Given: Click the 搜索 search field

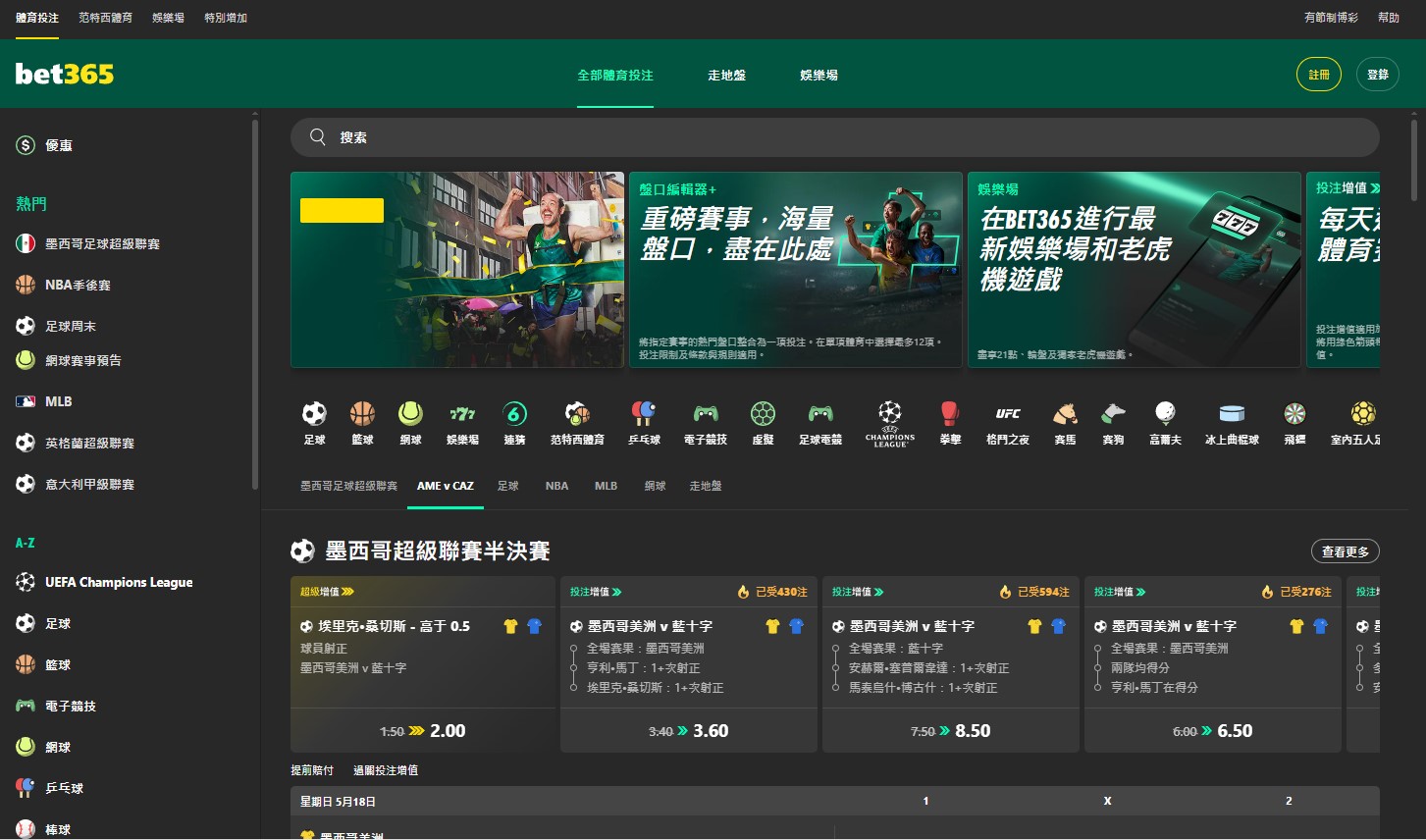Looking at the screenshot, I should (x=835, y=137).
